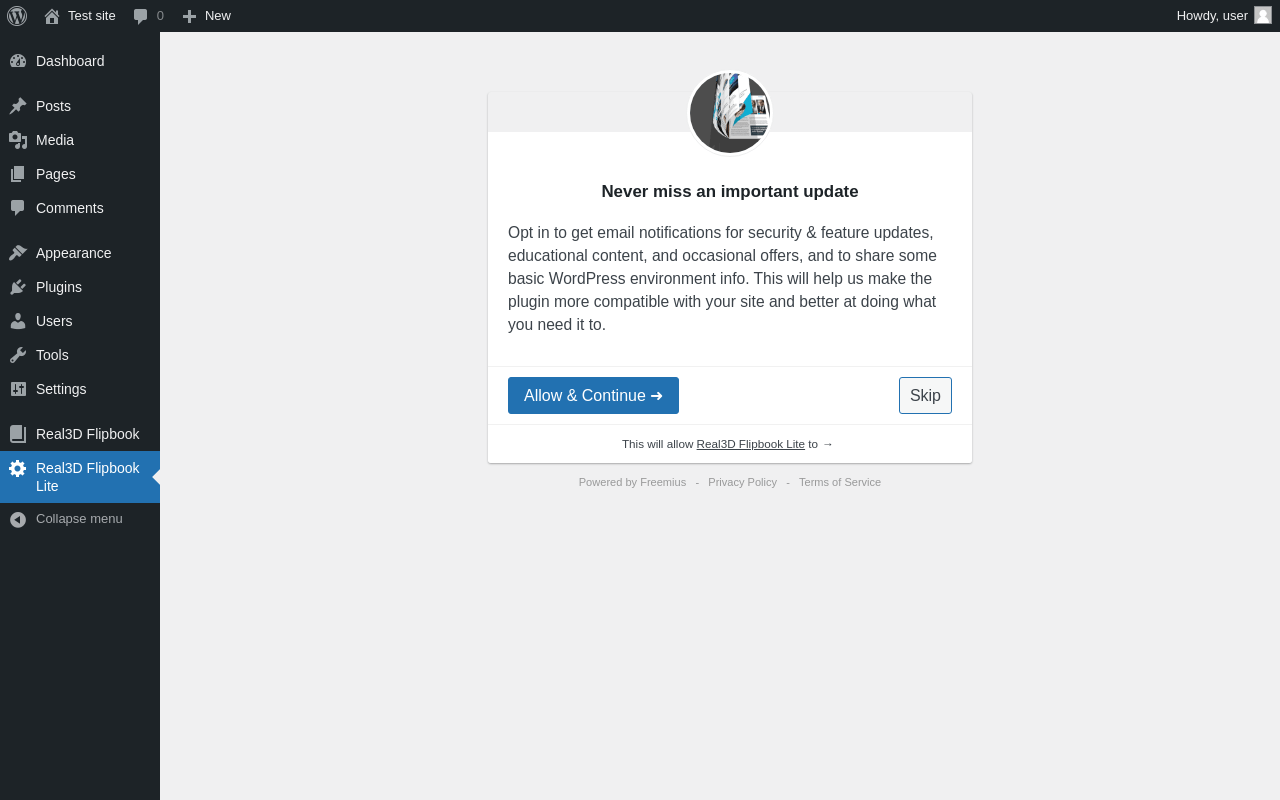Click the WordPress logo icon
Viewport: 1280px width, 800px height.
(17, 16)
